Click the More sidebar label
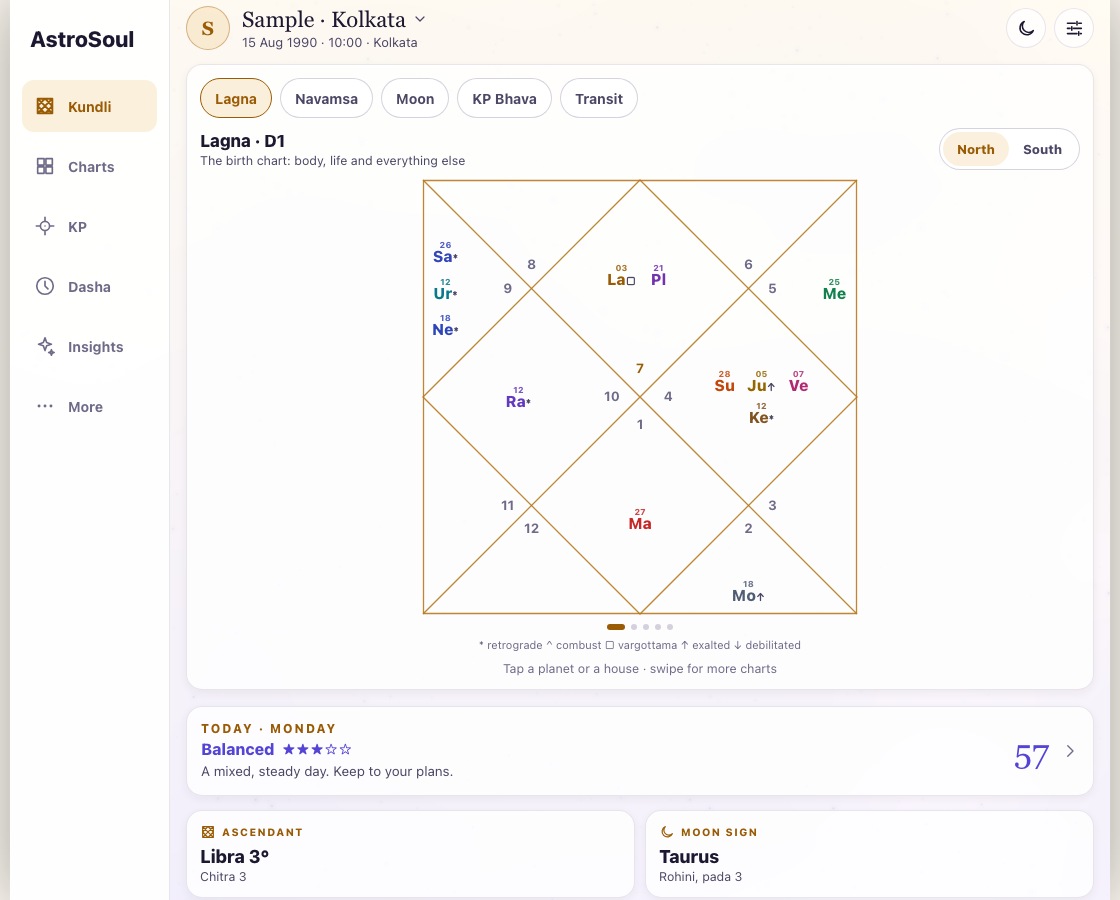The width and height of the screenshot is (1120, 900). point(85,407)
